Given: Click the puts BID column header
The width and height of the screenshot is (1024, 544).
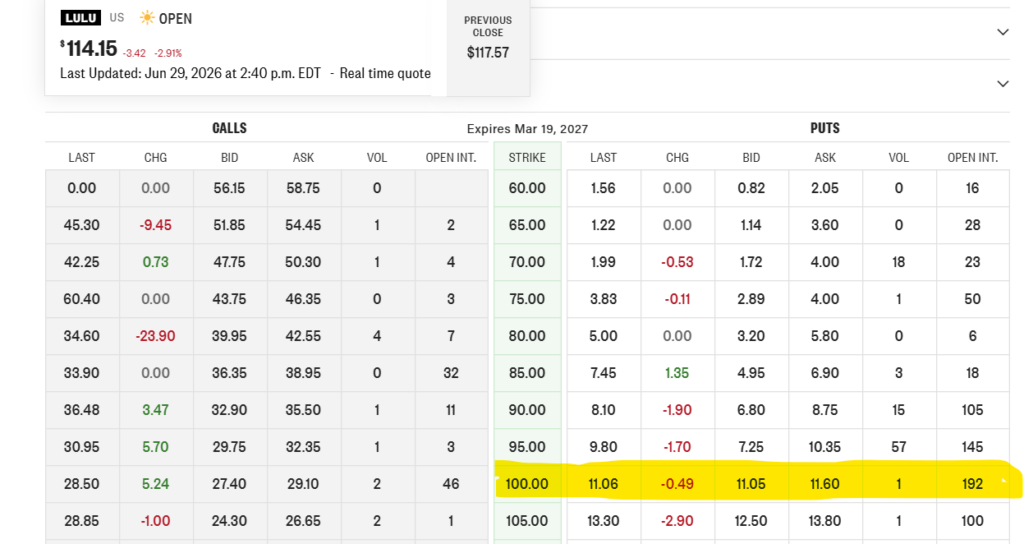Looking at the screenshot, I should [751, 157].
